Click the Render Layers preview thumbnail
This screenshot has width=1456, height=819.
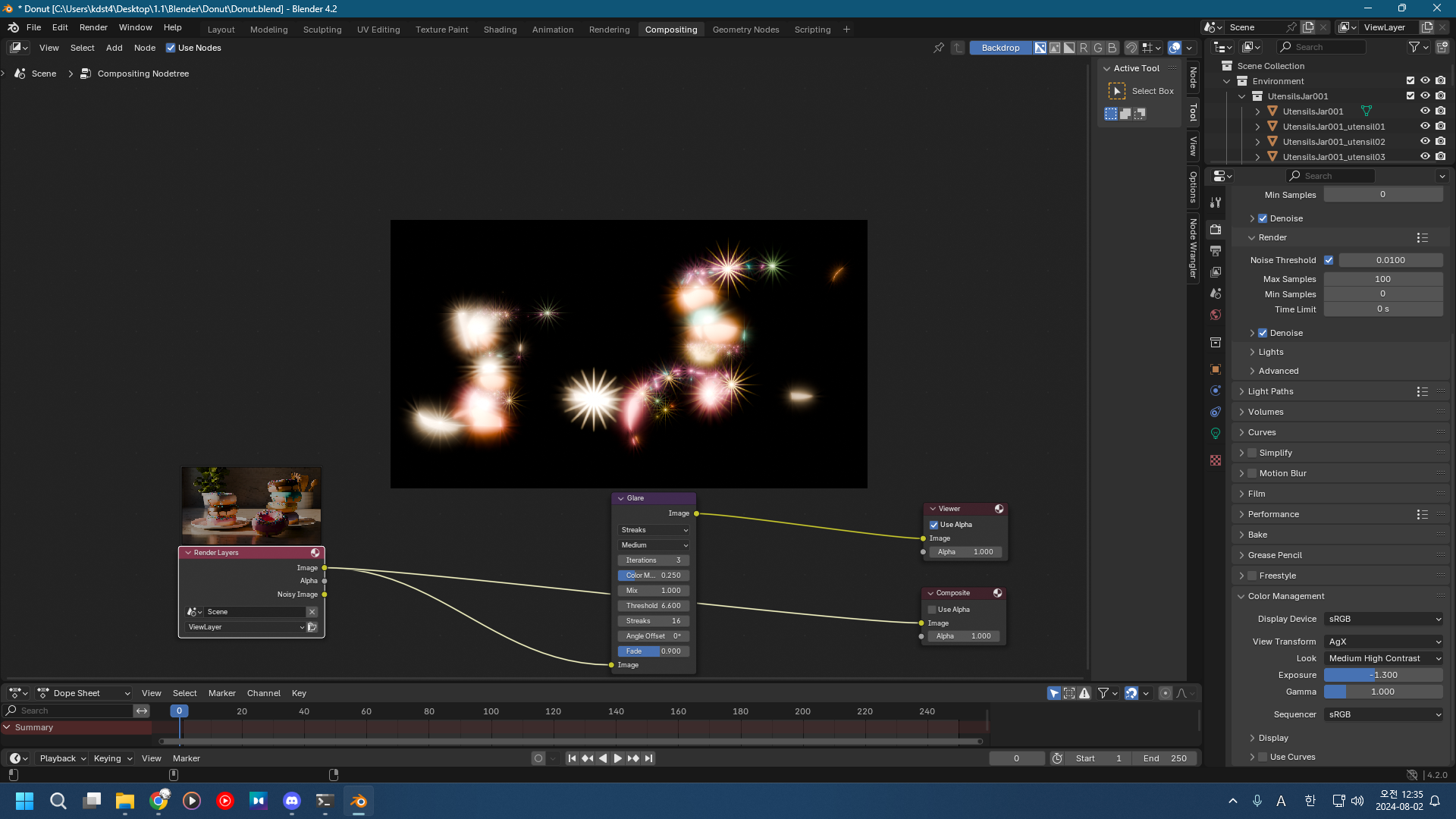pos(251,505)
